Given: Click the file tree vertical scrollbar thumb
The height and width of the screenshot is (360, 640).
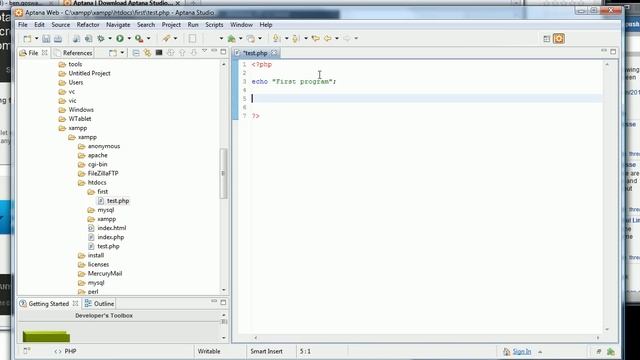Looking at the screenshot, I should pyautogui.click(x=223, y=173).
